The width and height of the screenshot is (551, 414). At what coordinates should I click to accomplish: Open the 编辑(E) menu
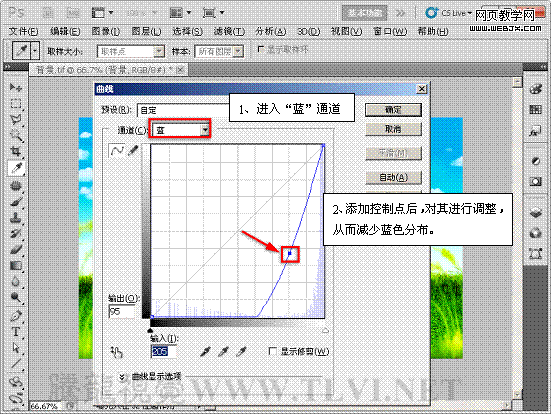pos(65,32)
